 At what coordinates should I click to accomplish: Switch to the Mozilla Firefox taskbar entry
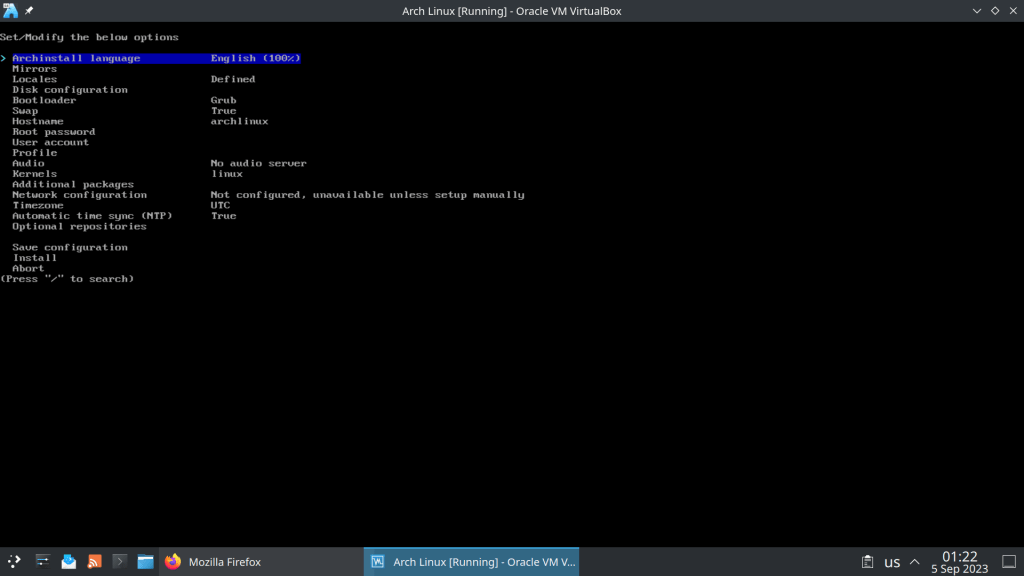point(213,562)
